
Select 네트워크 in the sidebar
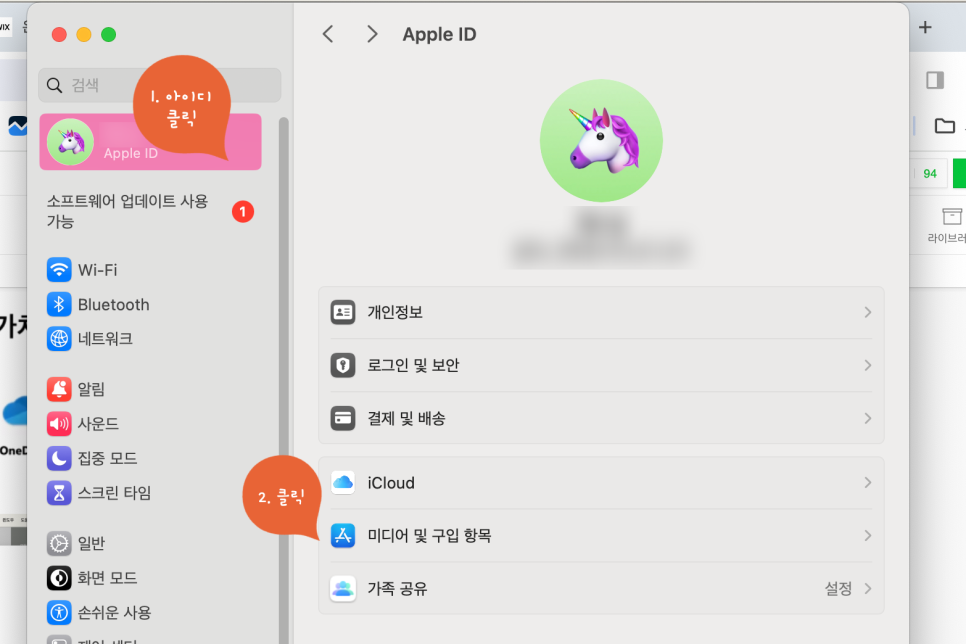[105, 339]
